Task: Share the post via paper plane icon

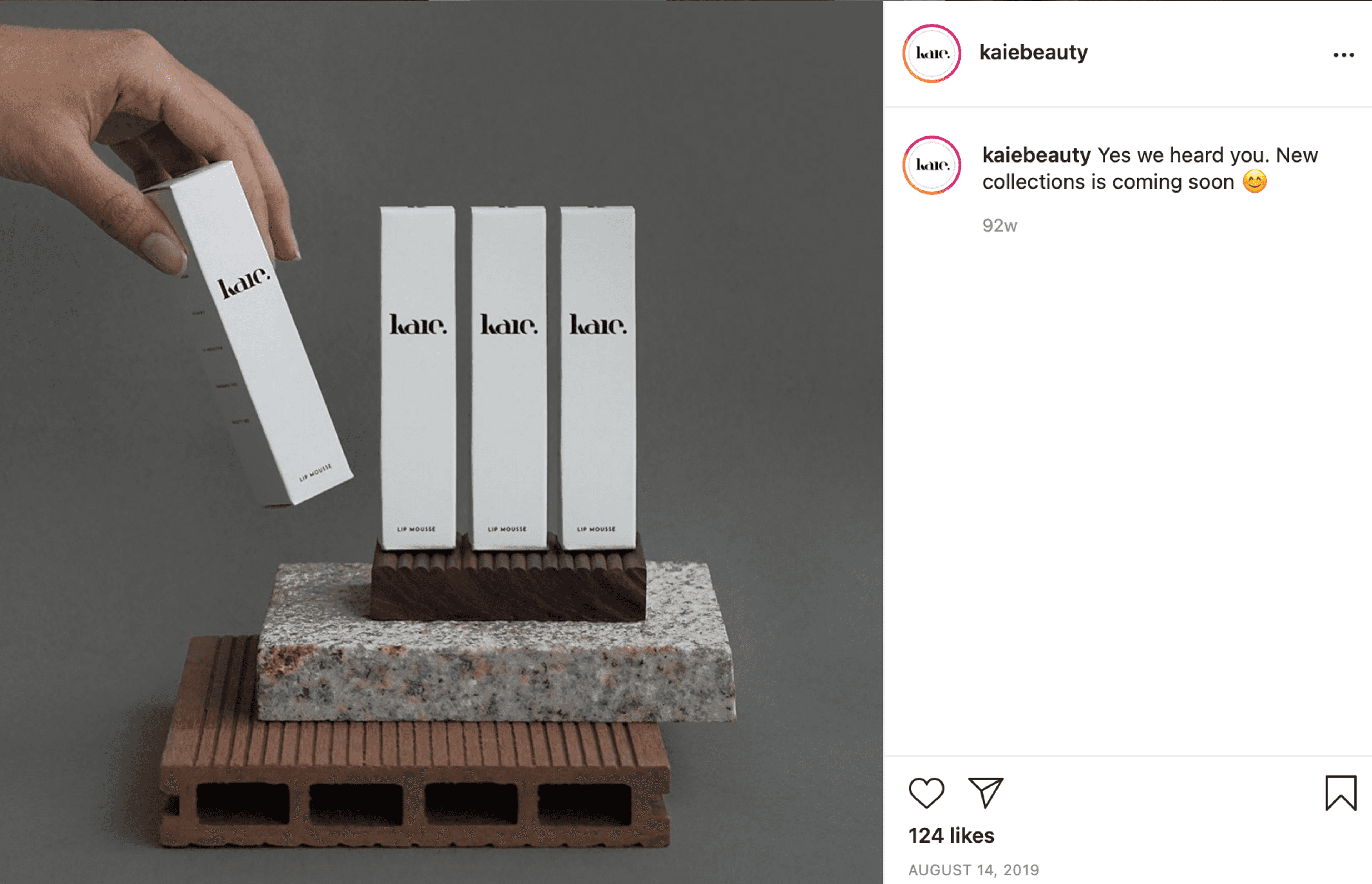Action: tap(986, 793)
